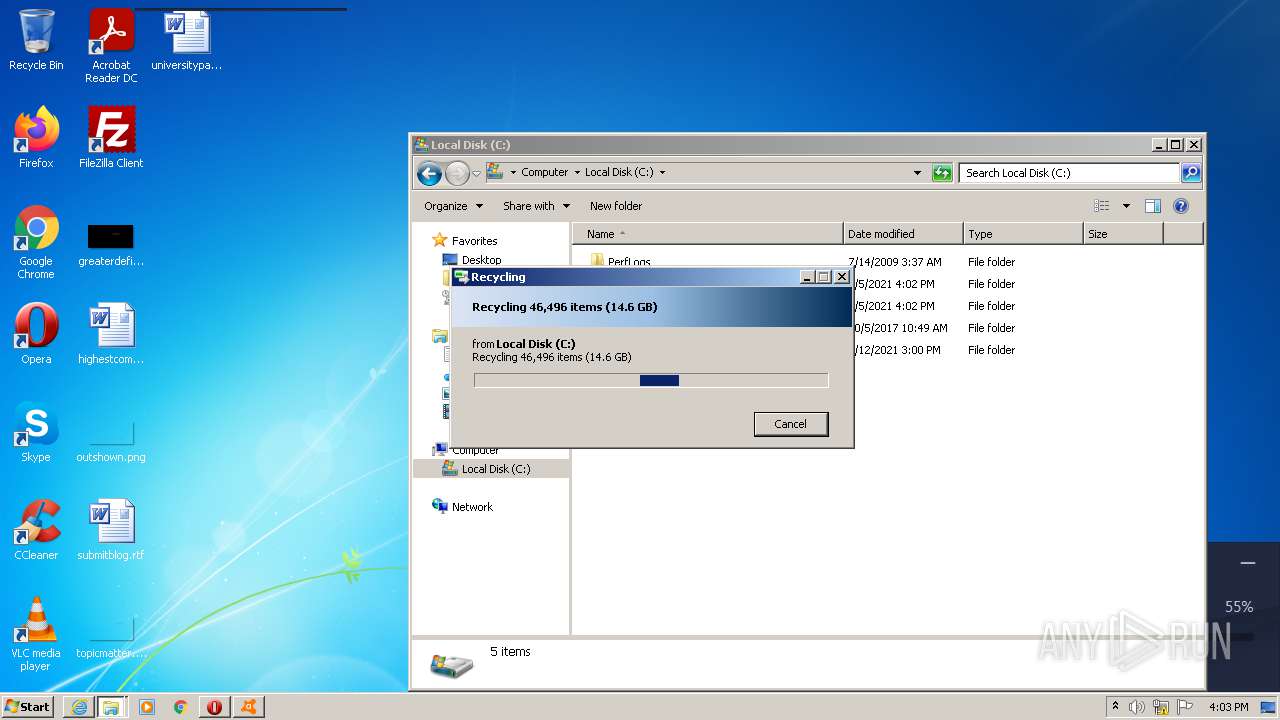Open Avast from the taskbar
Image resolution: width=1280 pixels, height=720 pixels.
point(248,707)
